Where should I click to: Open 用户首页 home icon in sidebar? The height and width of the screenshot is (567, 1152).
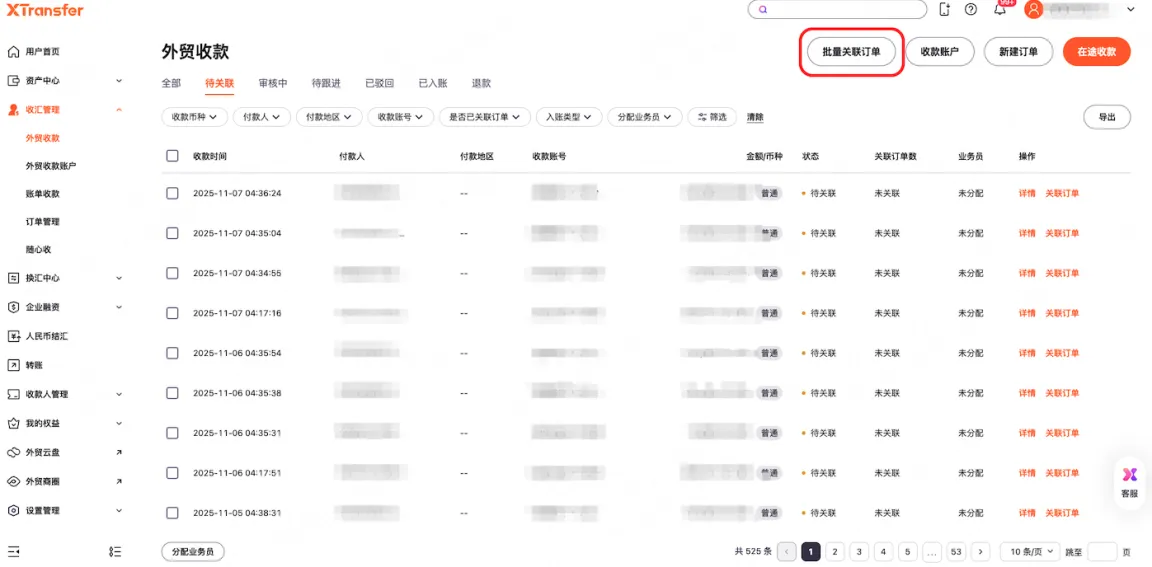12,51
